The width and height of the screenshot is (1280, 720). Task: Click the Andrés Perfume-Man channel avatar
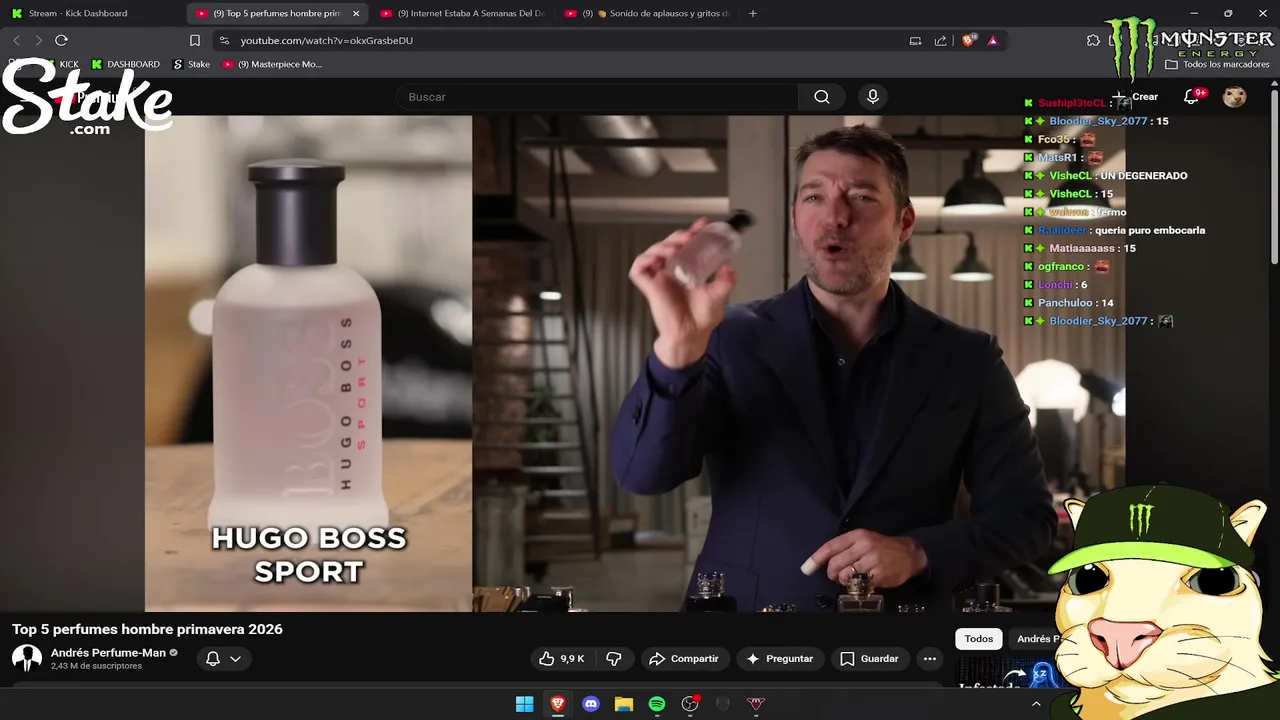pyautogui.click(x=27, y=658)
